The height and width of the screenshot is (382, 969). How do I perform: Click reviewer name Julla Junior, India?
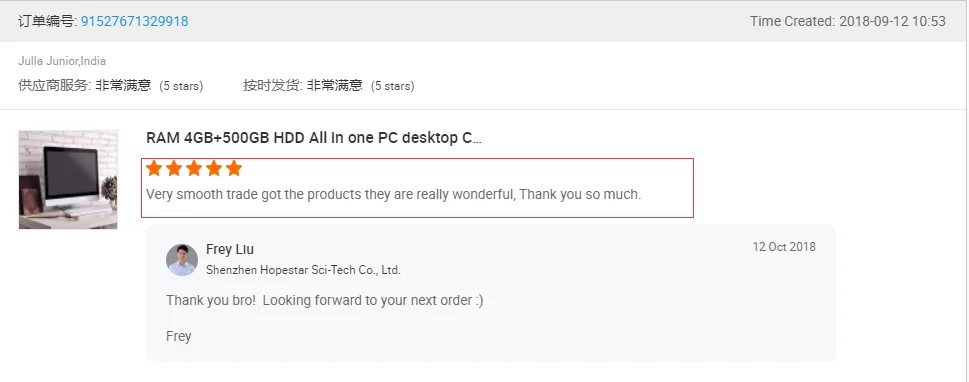click(x=62, y=61)
